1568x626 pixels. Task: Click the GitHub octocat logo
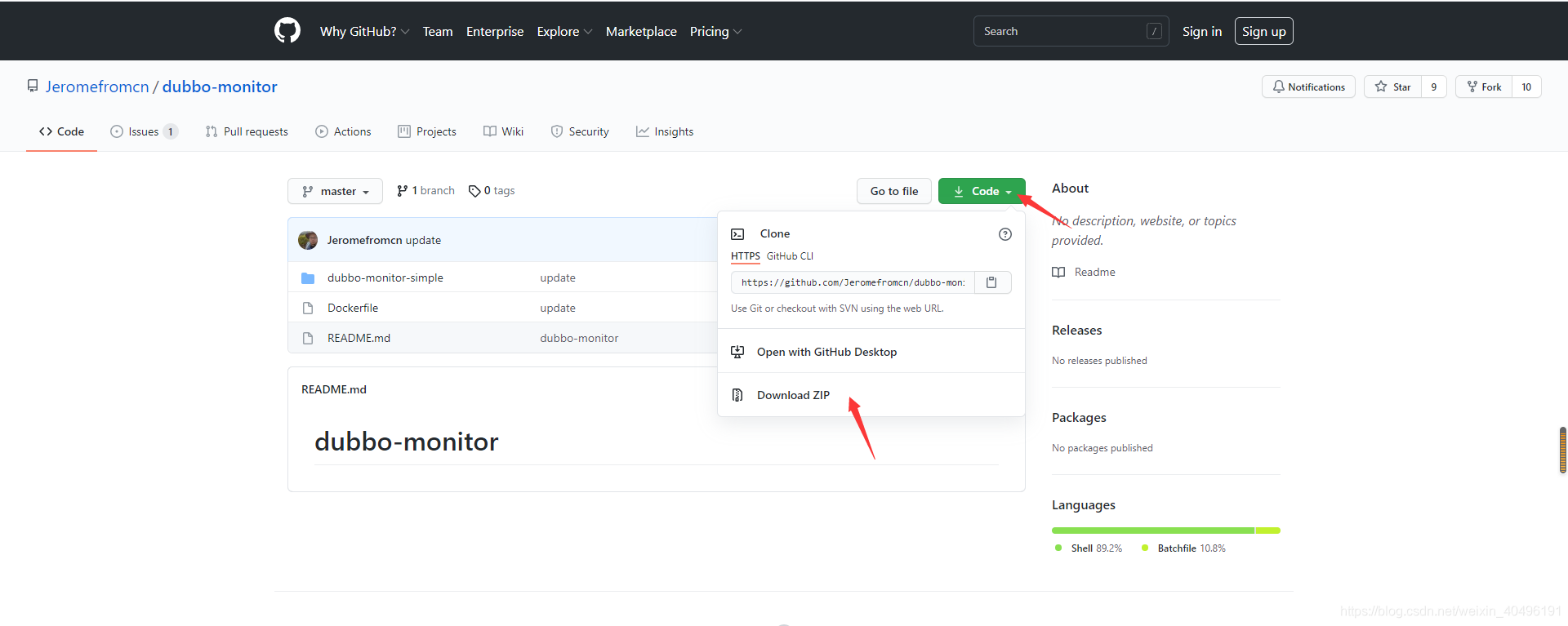point(287,31)
